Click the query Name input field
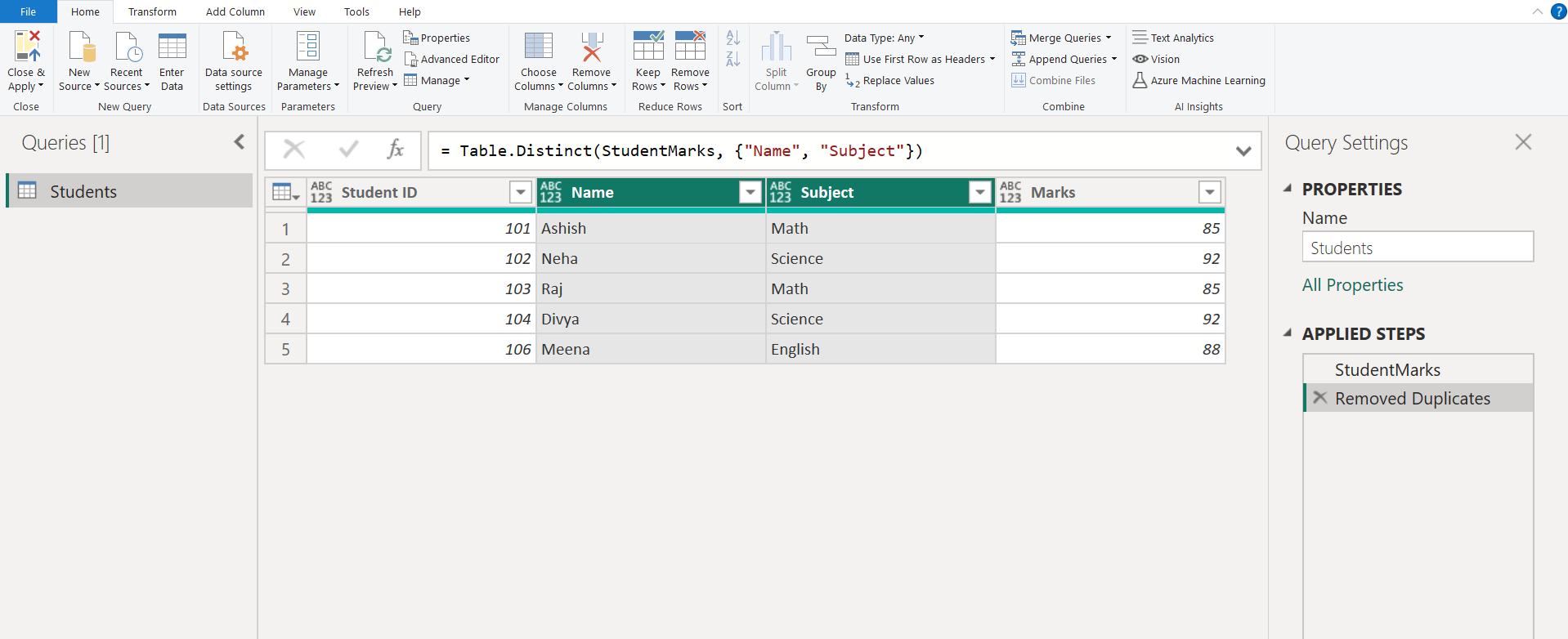1568x639 pixels. pyautogui.click(x=1417, y=248)
